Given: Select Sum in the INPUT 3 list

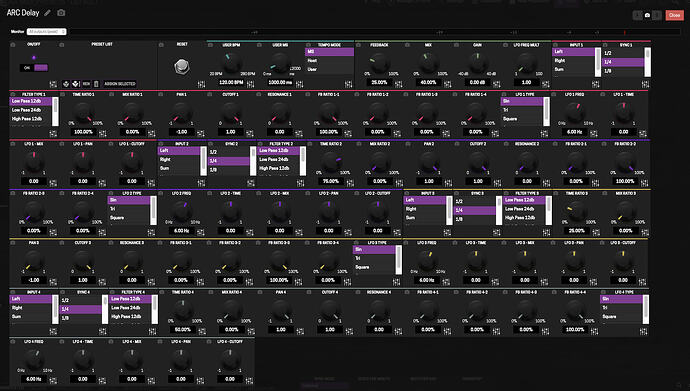Looking at the screenshot, I should coord(425,218).
